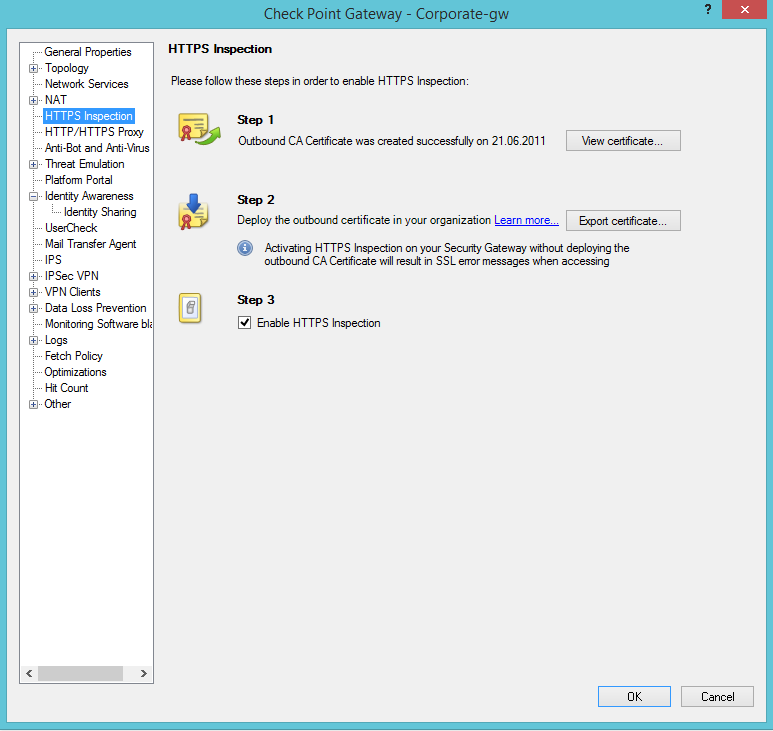Select NAT label in the tree
Image resolution: width=773 pixels, height=731 pixels.
(56, 100)
